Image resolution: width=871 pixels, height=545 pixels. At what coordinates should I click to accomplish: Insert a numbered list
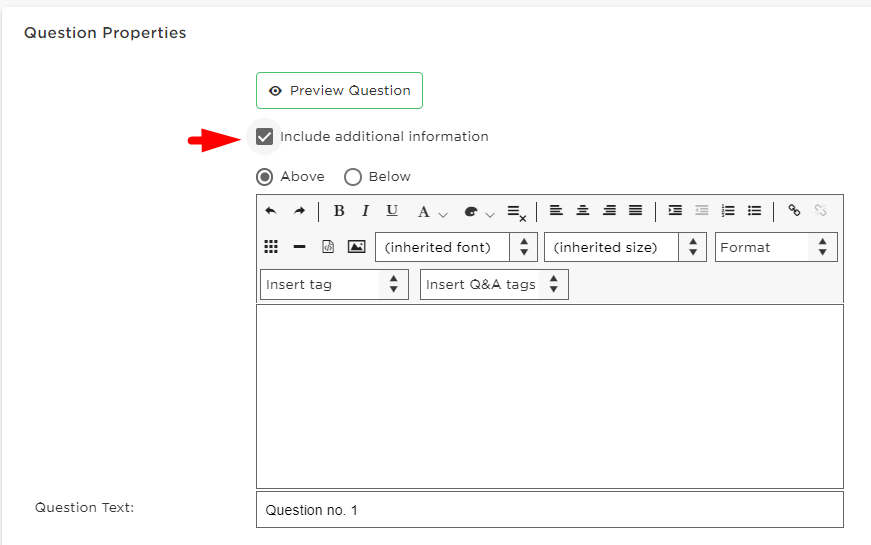click(x=728, y=210)
